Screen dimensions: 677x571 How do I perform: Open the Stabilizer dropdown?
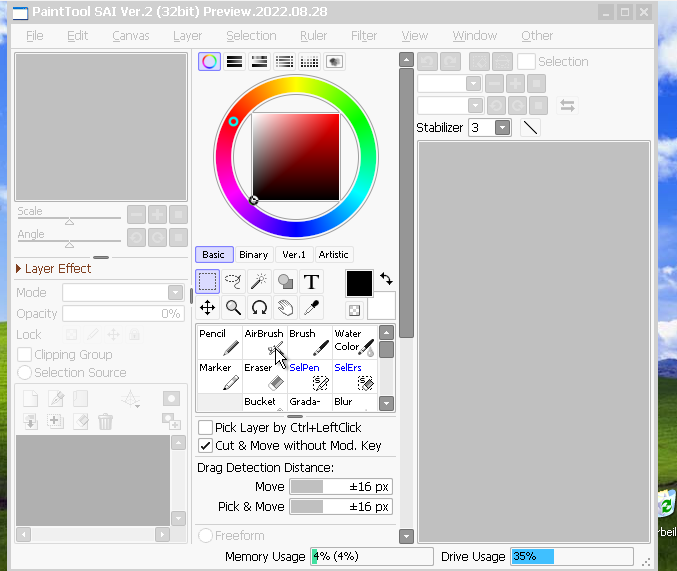tap(502, 128)
